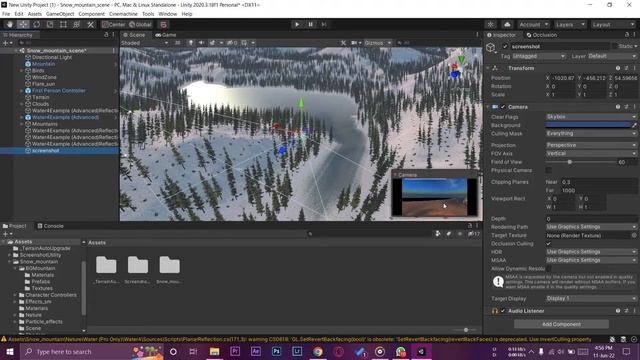This screenshot has height=360, width=640.
Task: Adjust the Project icon size slider
Action: point(465,330)
